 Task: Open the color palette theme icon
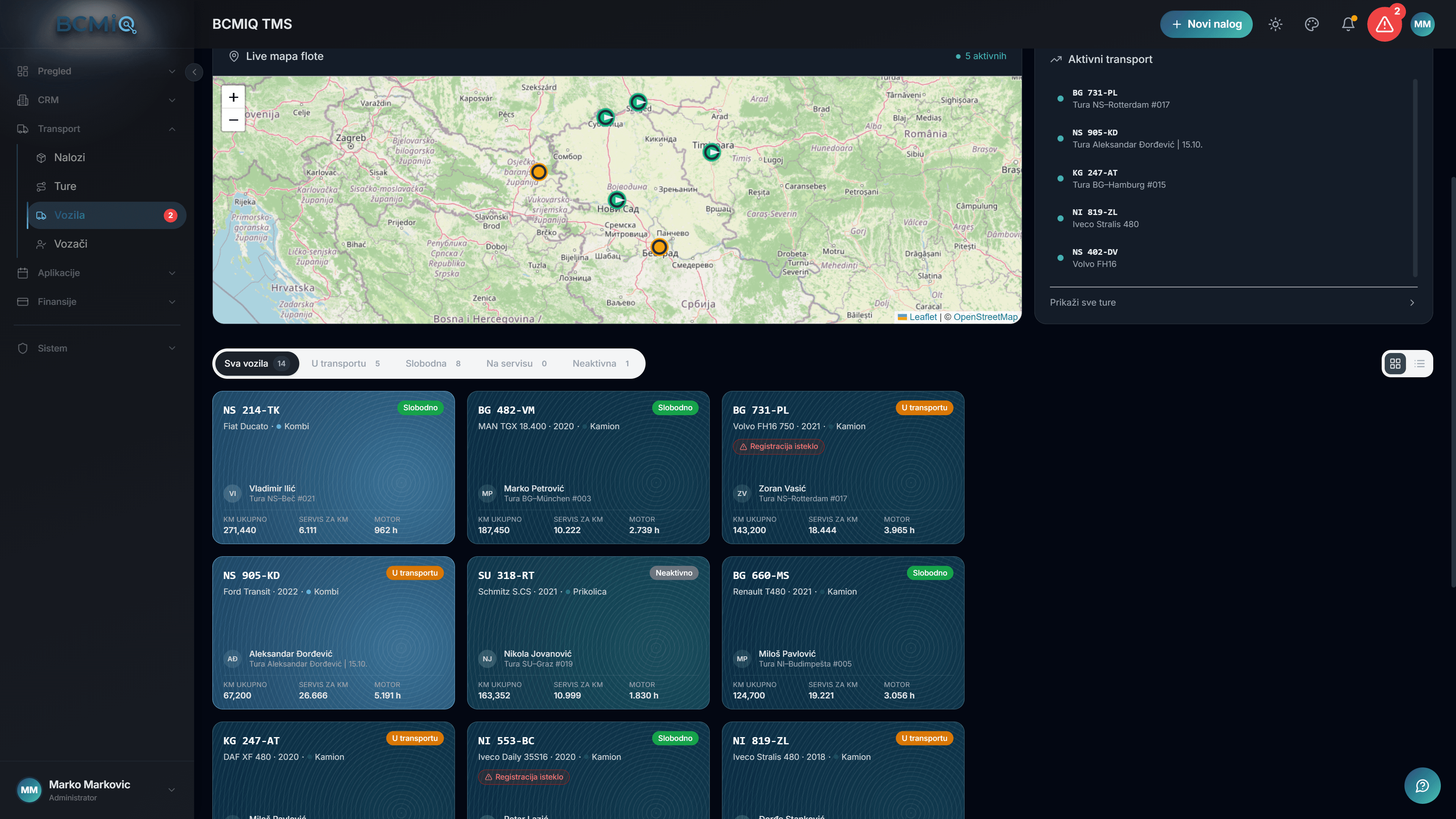click(1311, 24)
